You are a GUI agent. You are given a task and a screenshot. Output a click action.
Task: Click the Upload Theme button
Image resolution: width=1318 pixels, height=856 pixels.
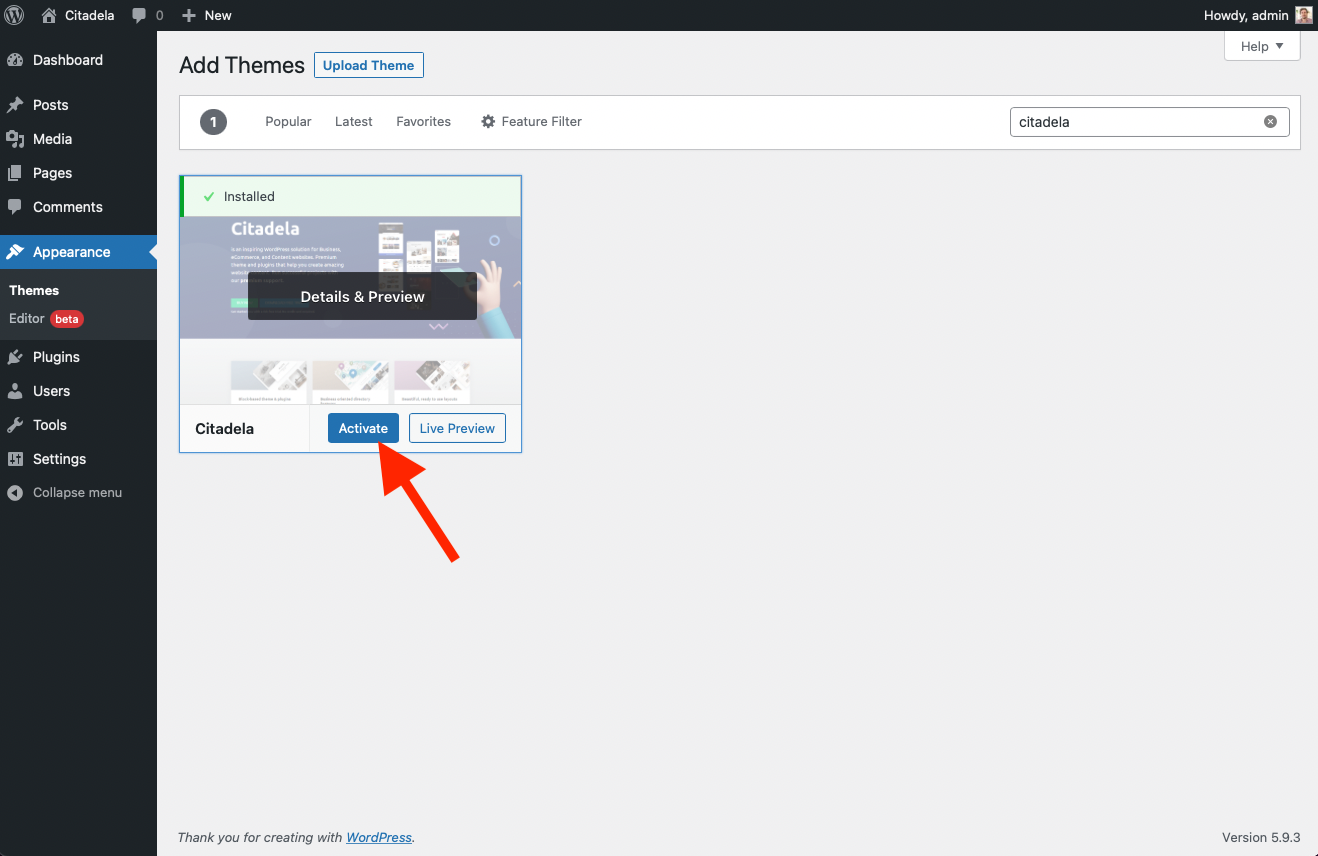(x=368, y=65)
